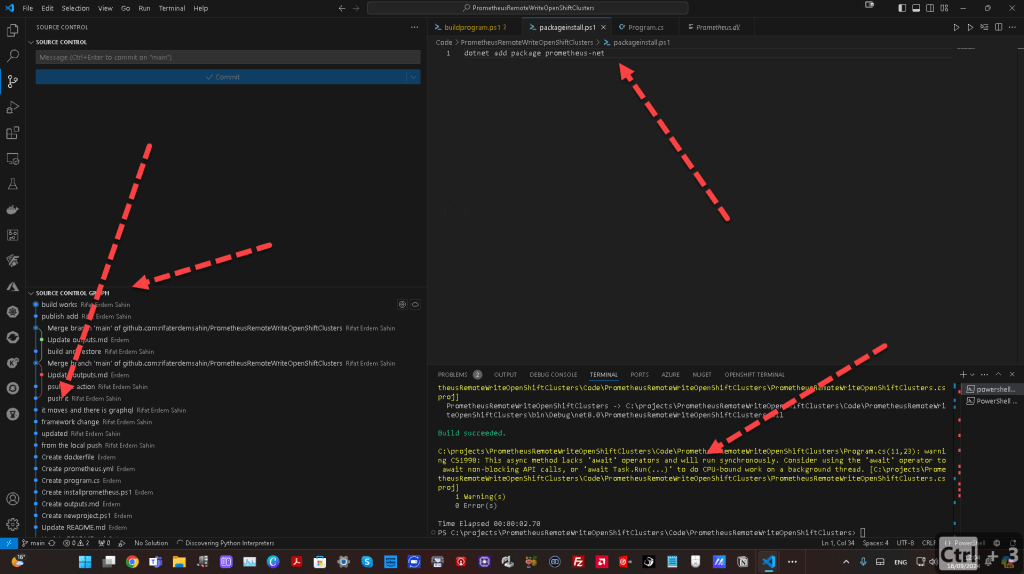The height and width of the screenshot is (574, 1024).
Task: Click main branch selector in status bar
Action: tap(34, 543)
